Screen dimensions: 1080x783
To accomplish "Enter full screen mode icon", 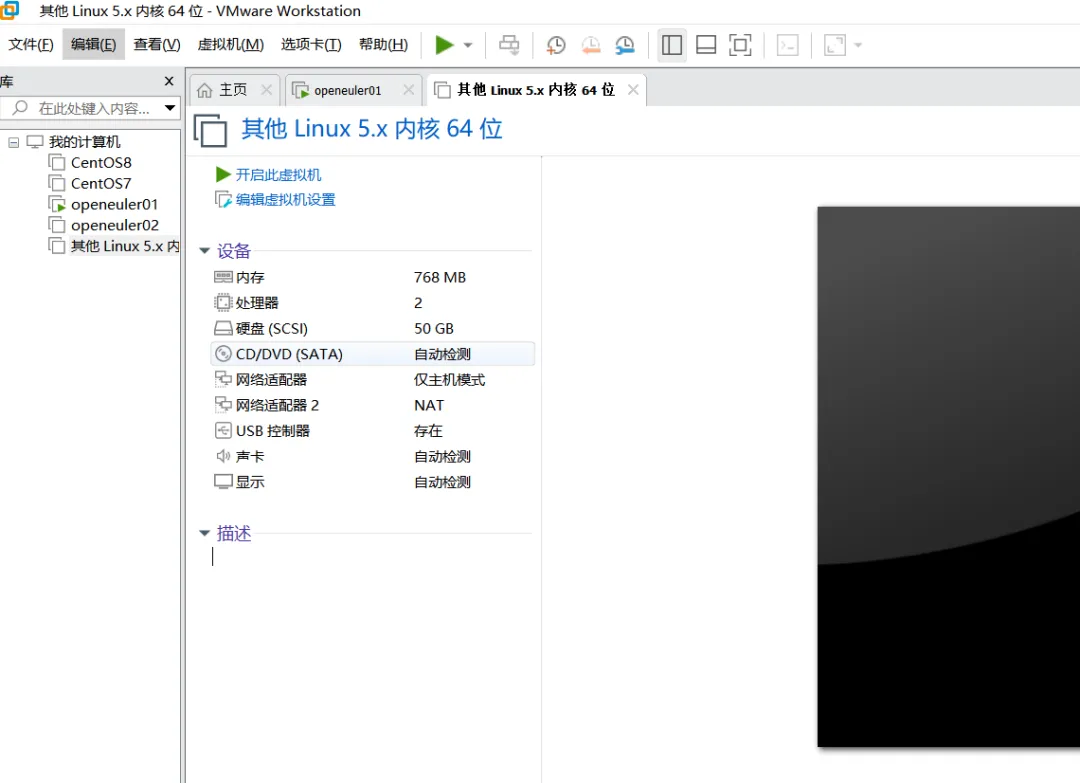I will point(740,45).
